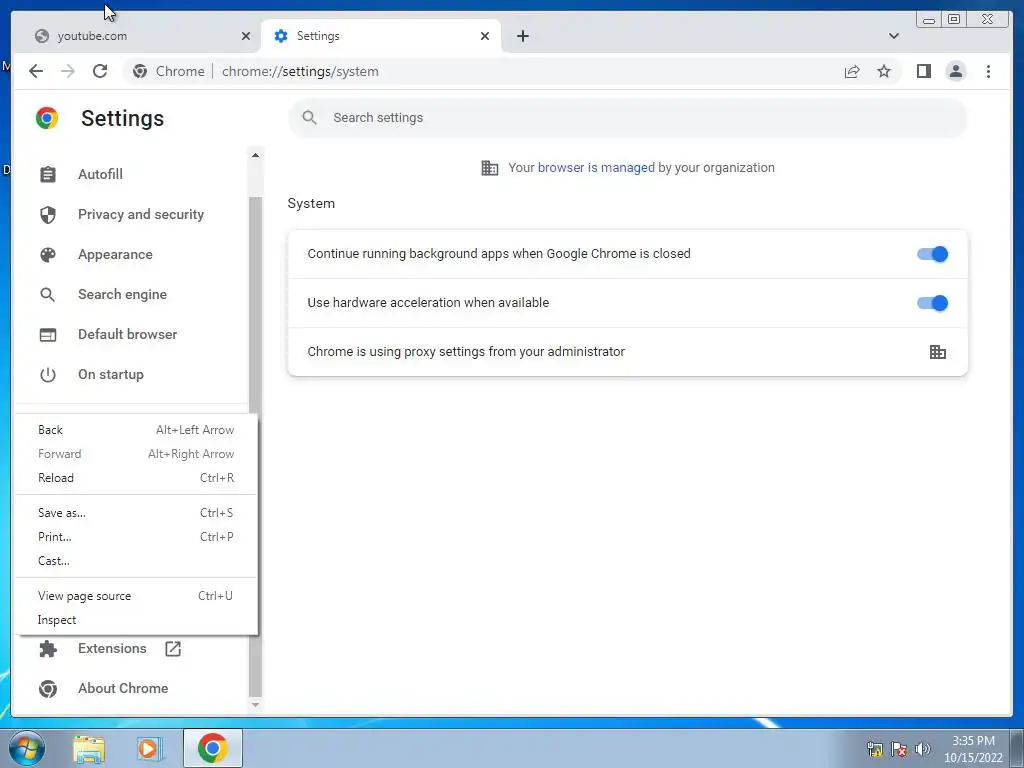Click sidebar scrollbar down arrow
Viewport: 1024px width, 768px height.
[255, 705]
